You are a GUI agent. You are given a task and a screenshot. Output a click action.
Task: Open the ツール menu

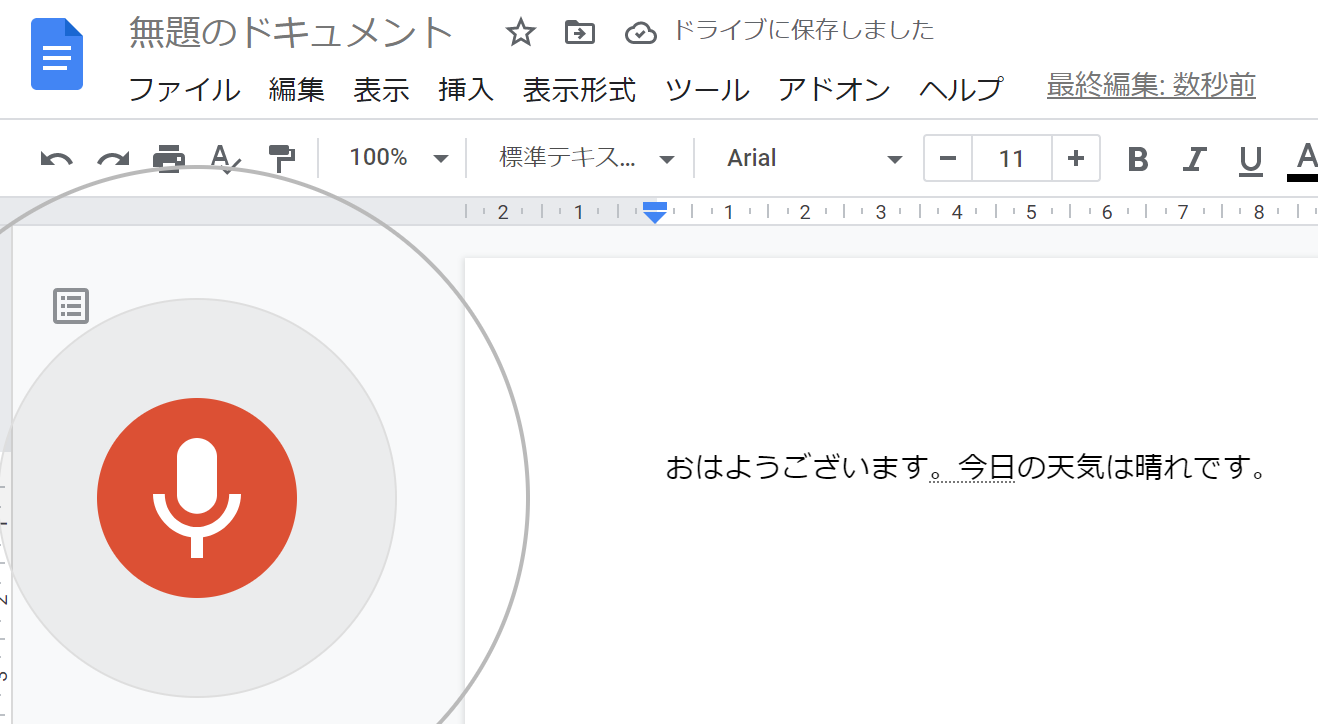[707, 89]
